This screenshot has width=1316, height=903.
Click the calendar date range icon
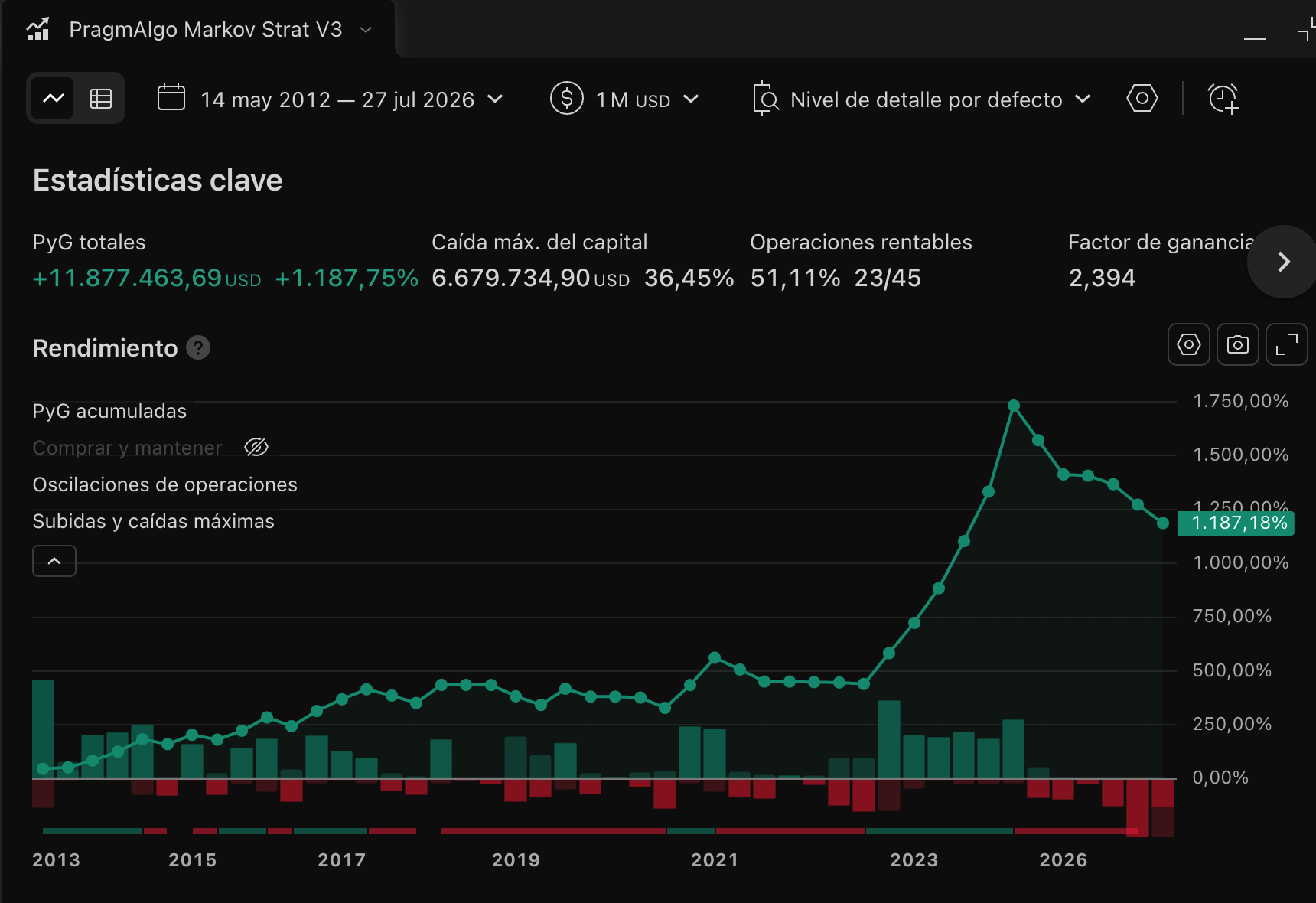pos(171,98)
